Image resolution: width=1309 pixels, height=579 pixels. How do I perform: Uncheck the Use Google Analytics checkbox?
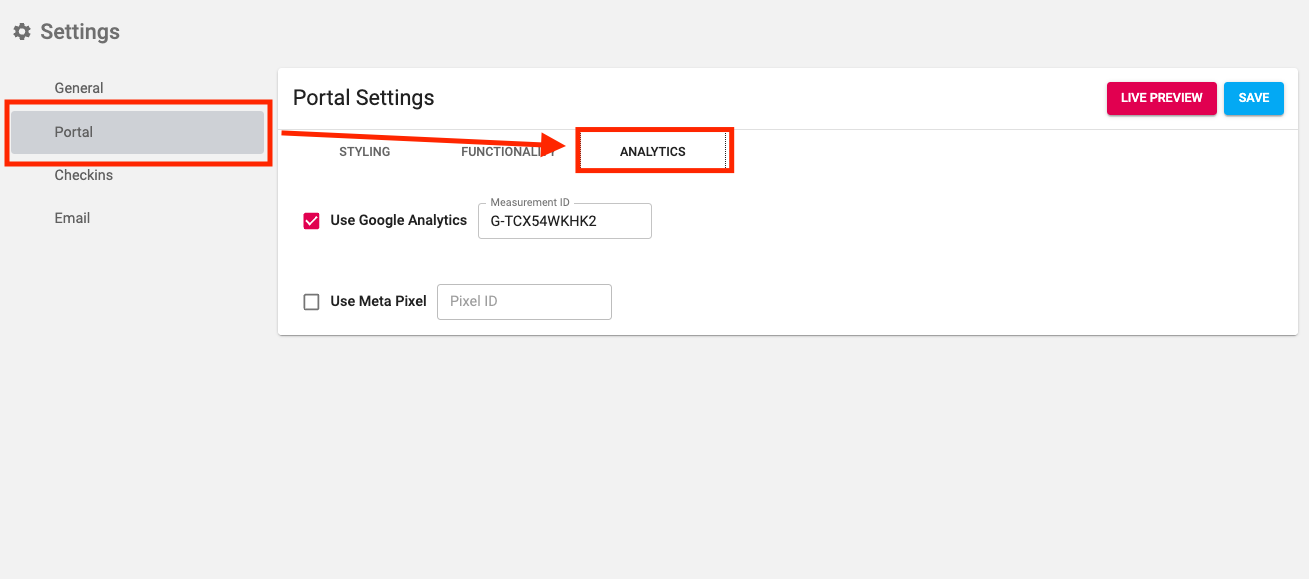coord(311,221)
